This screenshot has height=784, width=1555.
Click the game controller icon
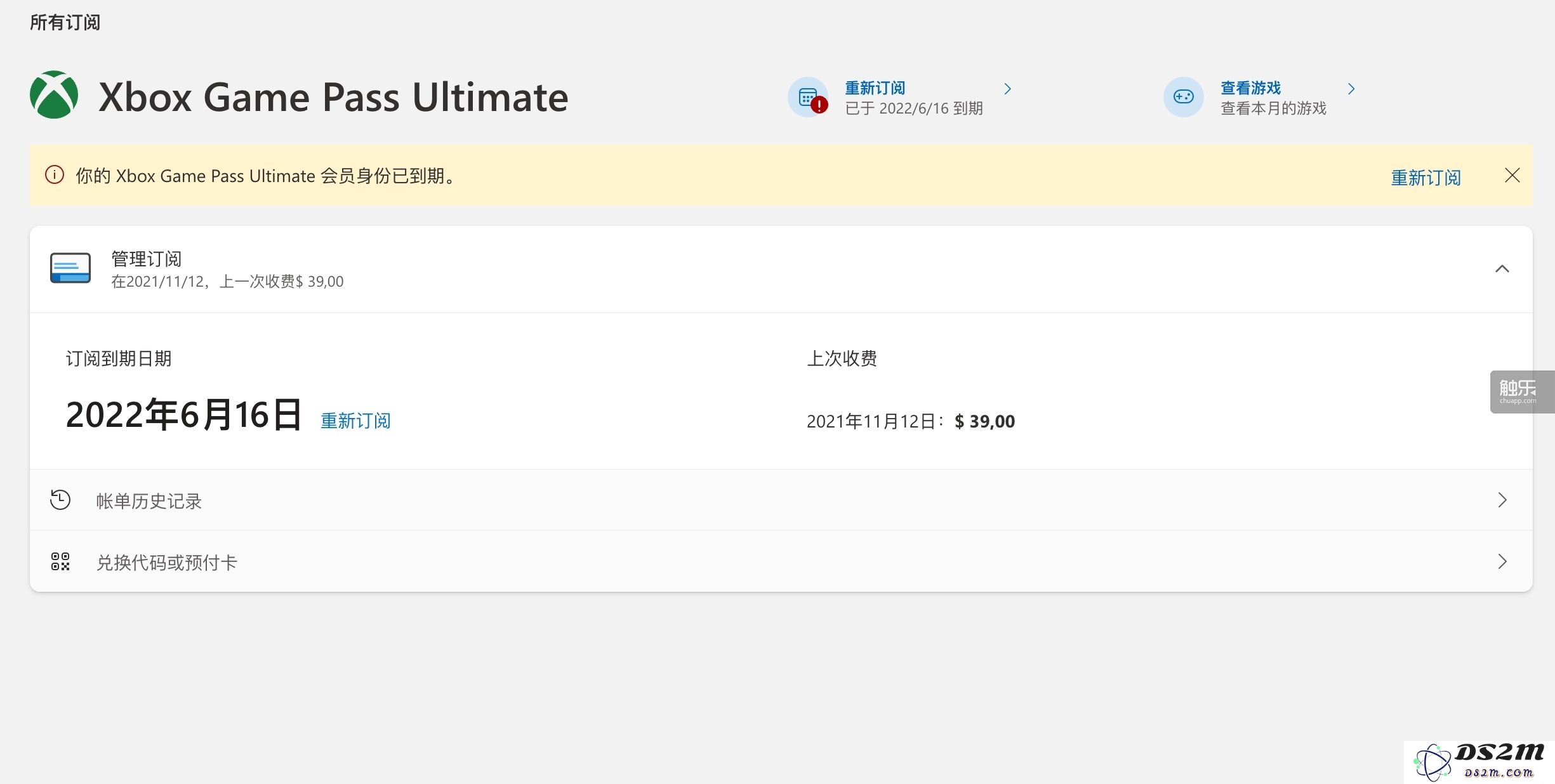pyautogui.click(x=1183, y=97)
